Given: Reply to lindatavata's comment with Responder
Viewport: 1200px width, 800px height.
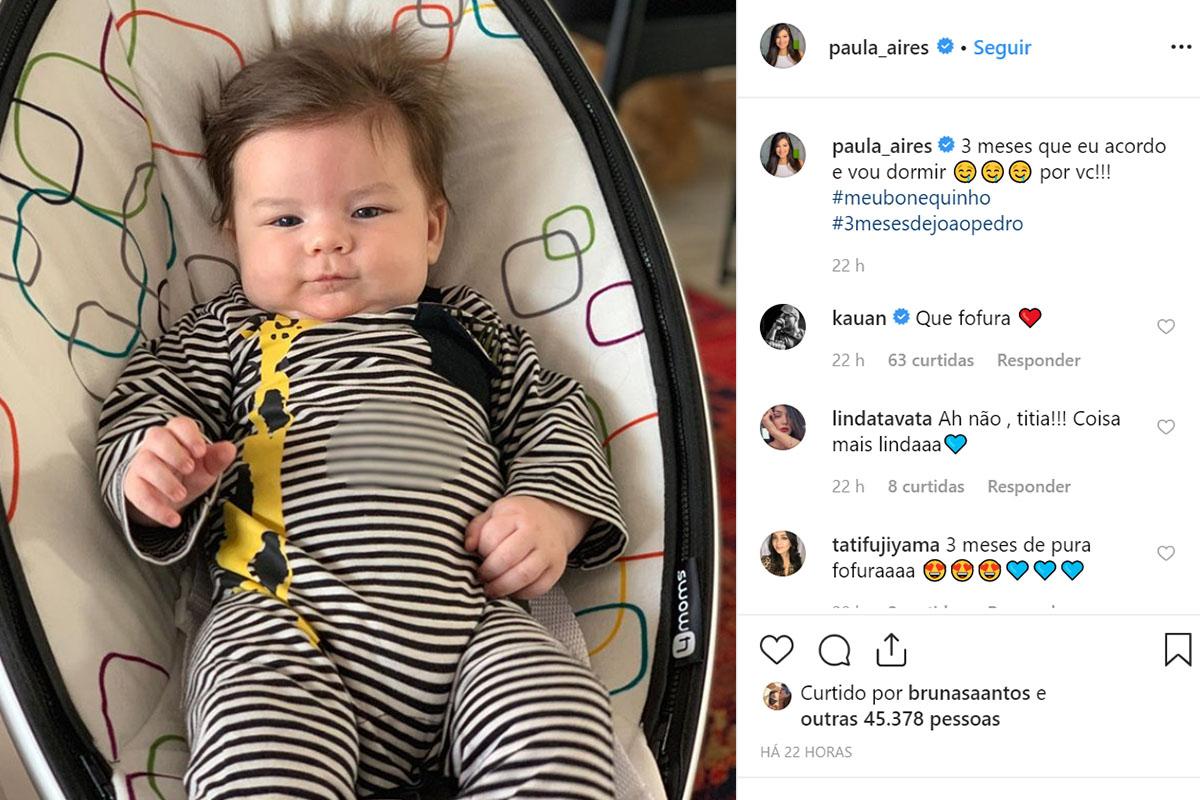Looking at the screenshot, I should (1029, 486).
